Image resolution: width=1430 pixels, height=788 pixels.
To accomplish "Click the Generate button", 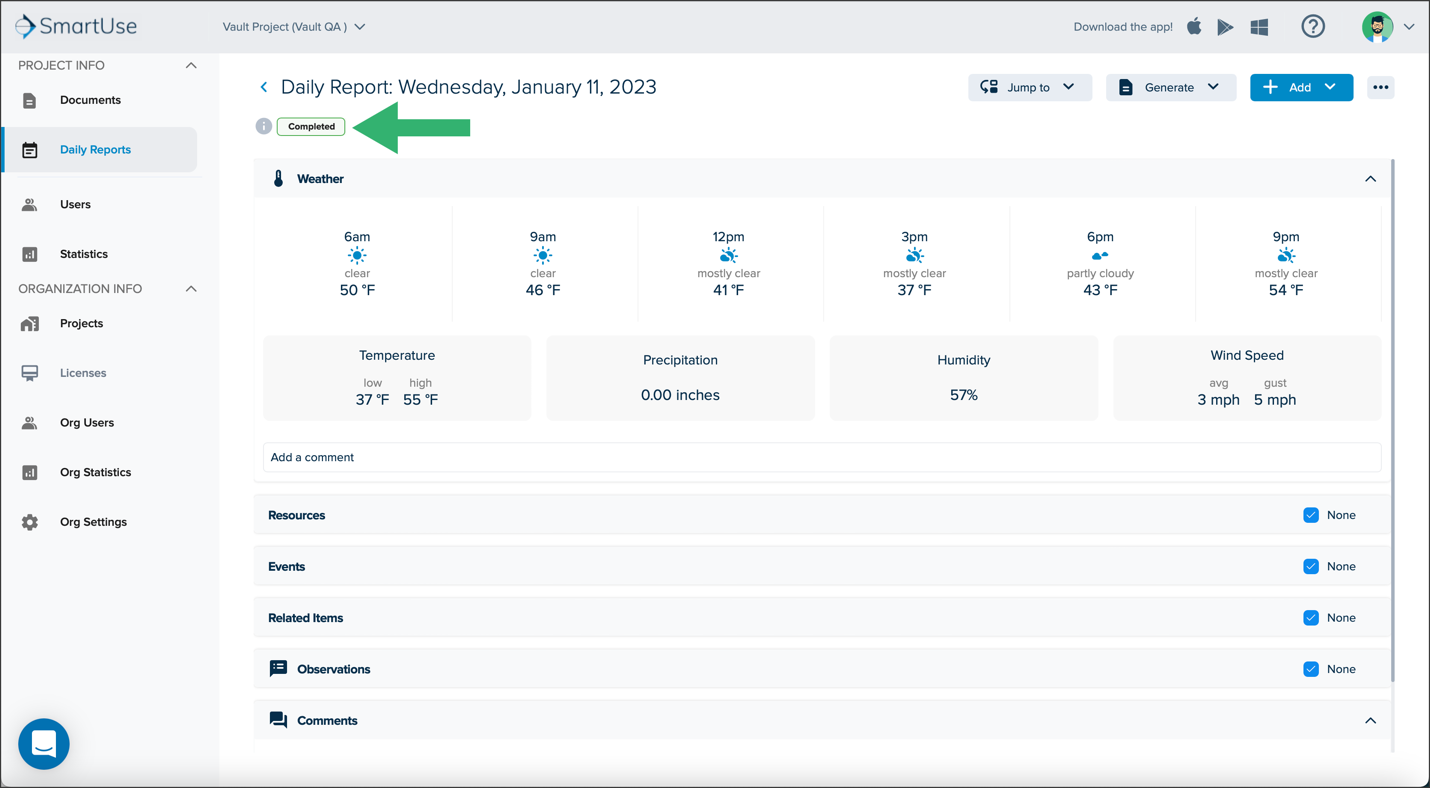I will pyautogui.click(x=1170, y=87).
